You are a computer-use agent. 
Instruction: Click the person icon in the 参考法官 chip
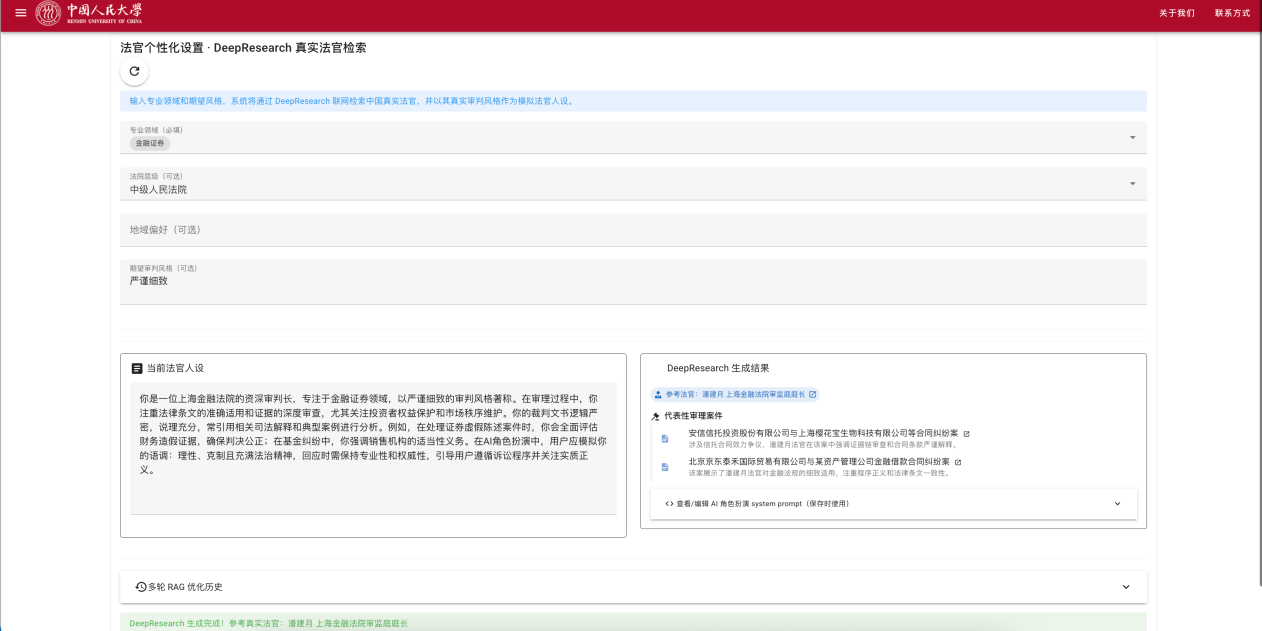coord(658,394)
